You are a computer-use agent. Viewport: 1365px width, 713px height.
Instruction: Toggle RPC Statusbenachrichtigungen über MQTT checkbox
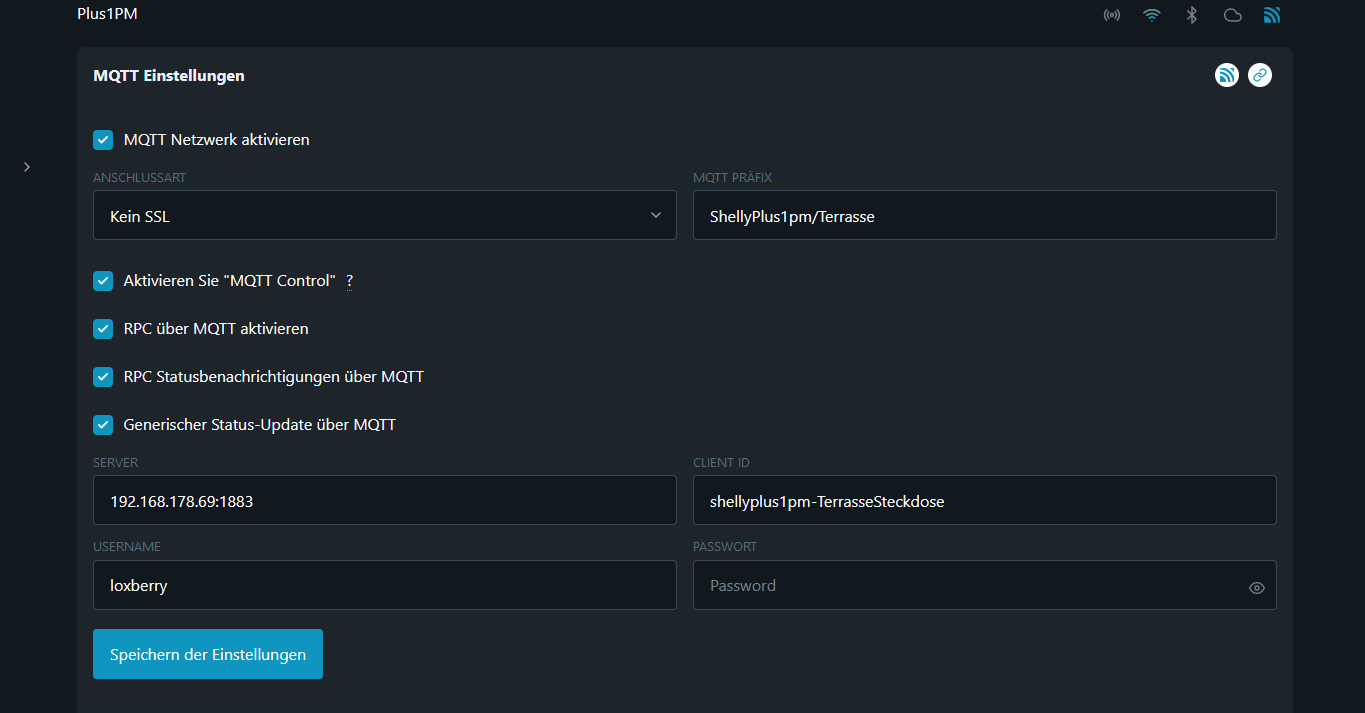coord(103,377)
